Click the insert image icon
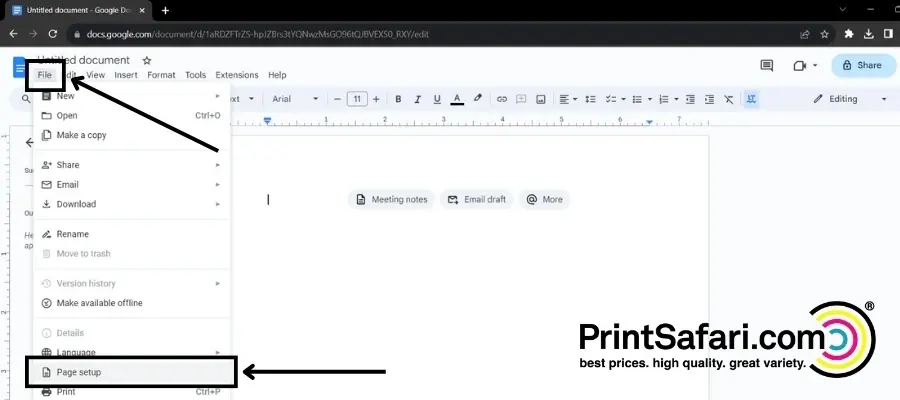 point(540,99)
